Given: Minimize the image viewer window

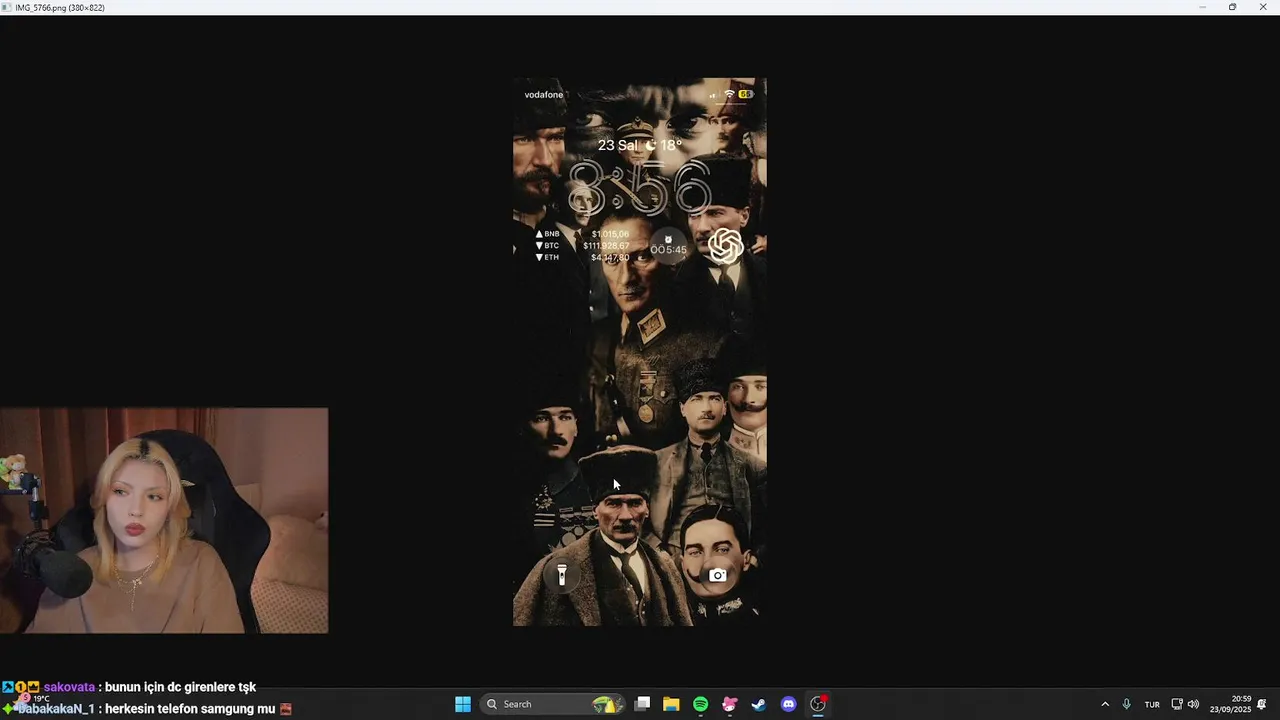Looking at the screenshot, I should [1203, 7].
